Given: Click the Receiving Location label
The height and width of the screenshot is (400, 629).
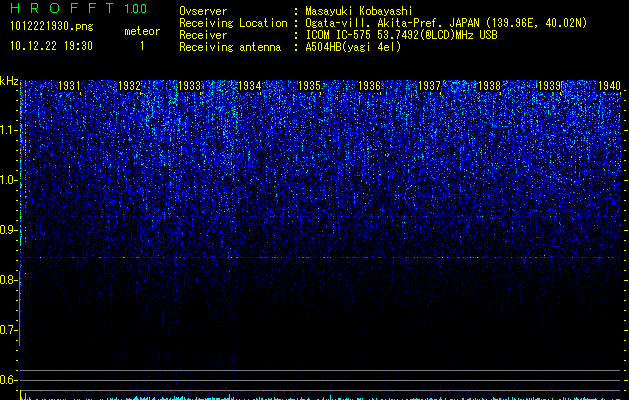Looking at the screenshot, I should (x=233, y=23).
